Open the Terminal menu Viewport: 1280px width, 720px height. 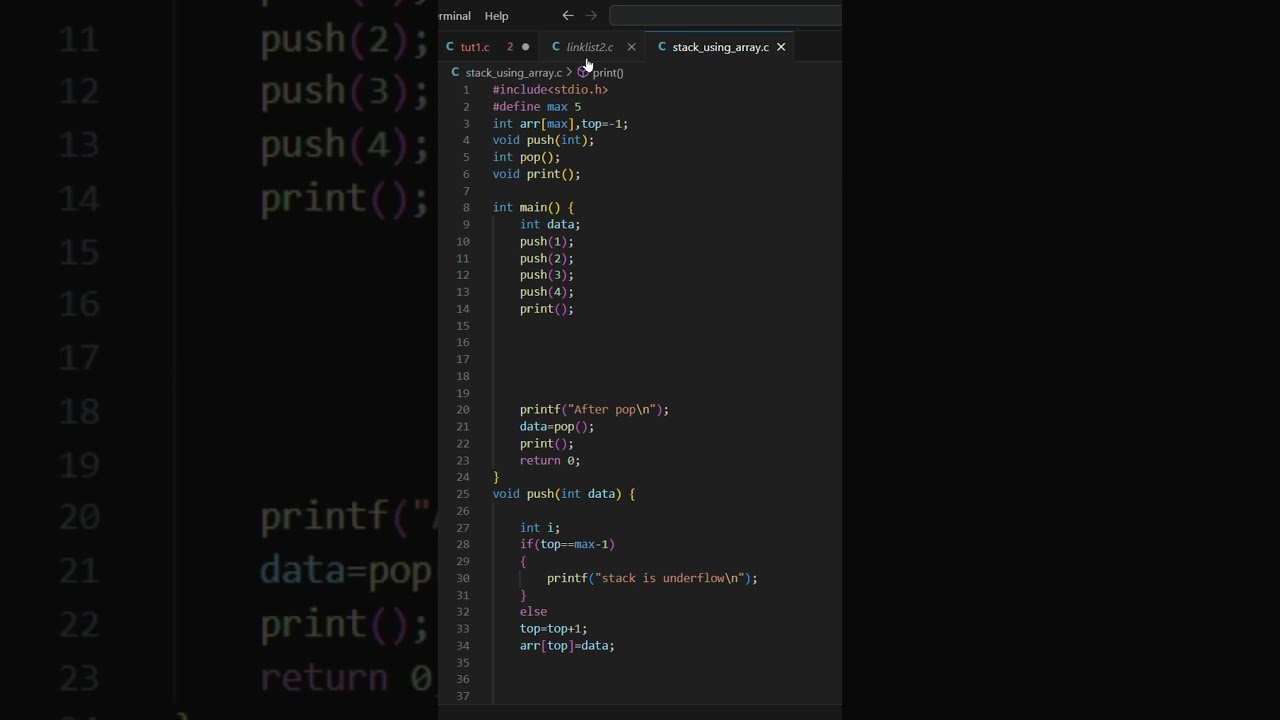[455, 16]
